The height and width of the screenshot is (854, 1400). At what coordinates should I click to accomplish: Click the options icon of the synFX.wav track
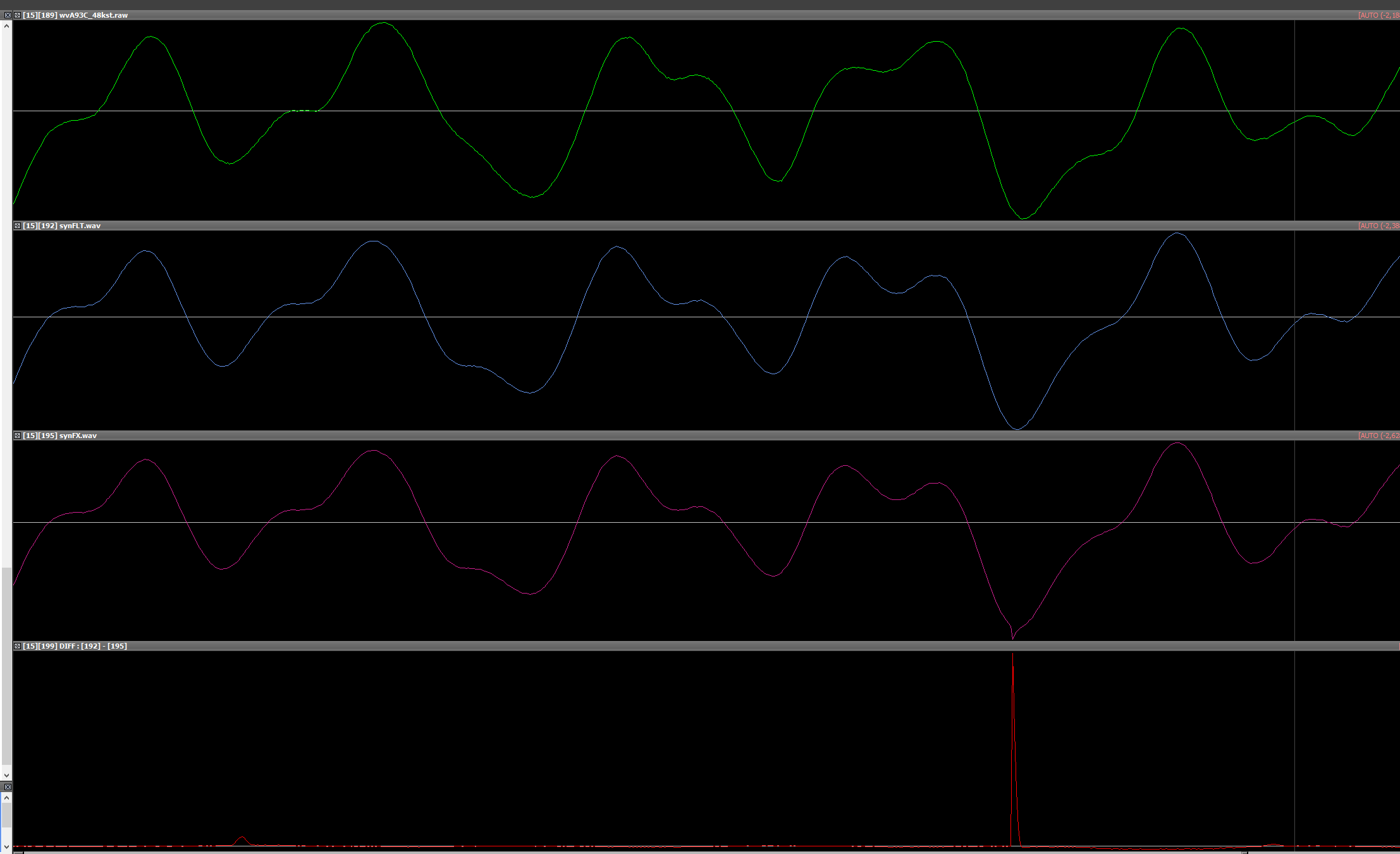point(18,436)
